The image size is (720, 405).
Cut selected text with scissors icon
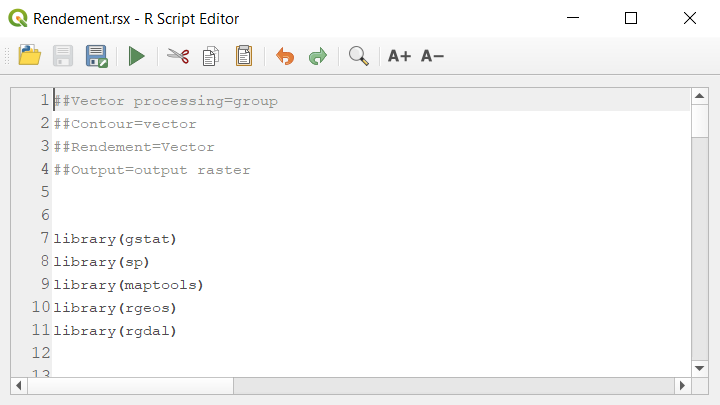pos(178,56)
